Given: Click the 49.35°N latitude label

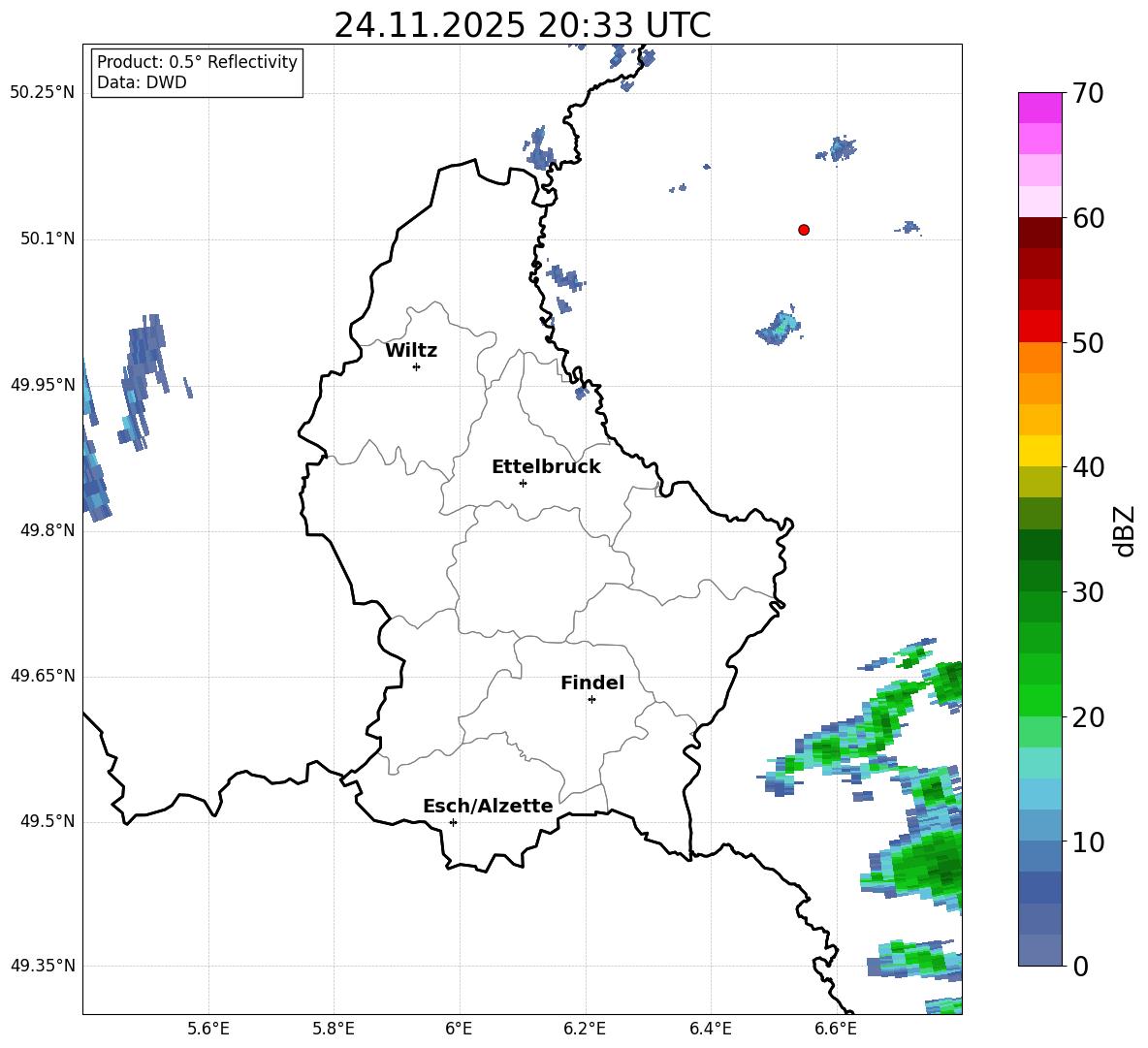Looking at the screenshot, I should (43, 966).
